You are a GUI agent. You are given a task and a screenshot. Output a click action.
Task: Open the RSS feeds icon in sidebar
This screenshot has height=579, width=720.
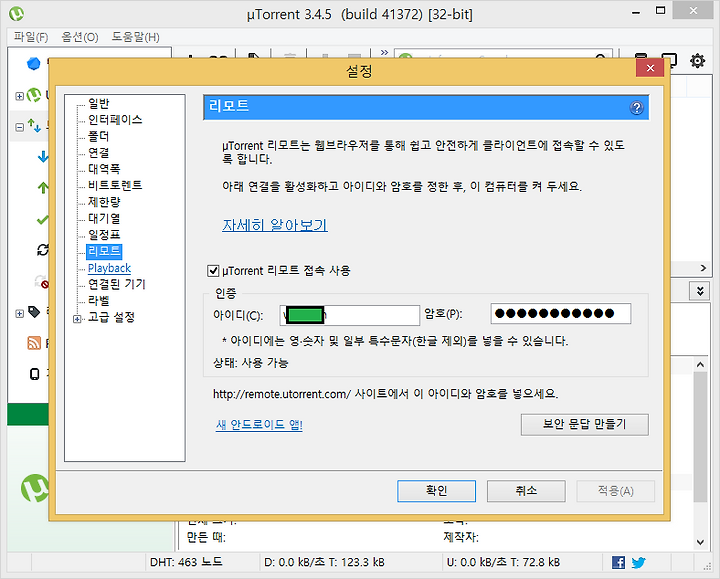click(x=34, y=343)
